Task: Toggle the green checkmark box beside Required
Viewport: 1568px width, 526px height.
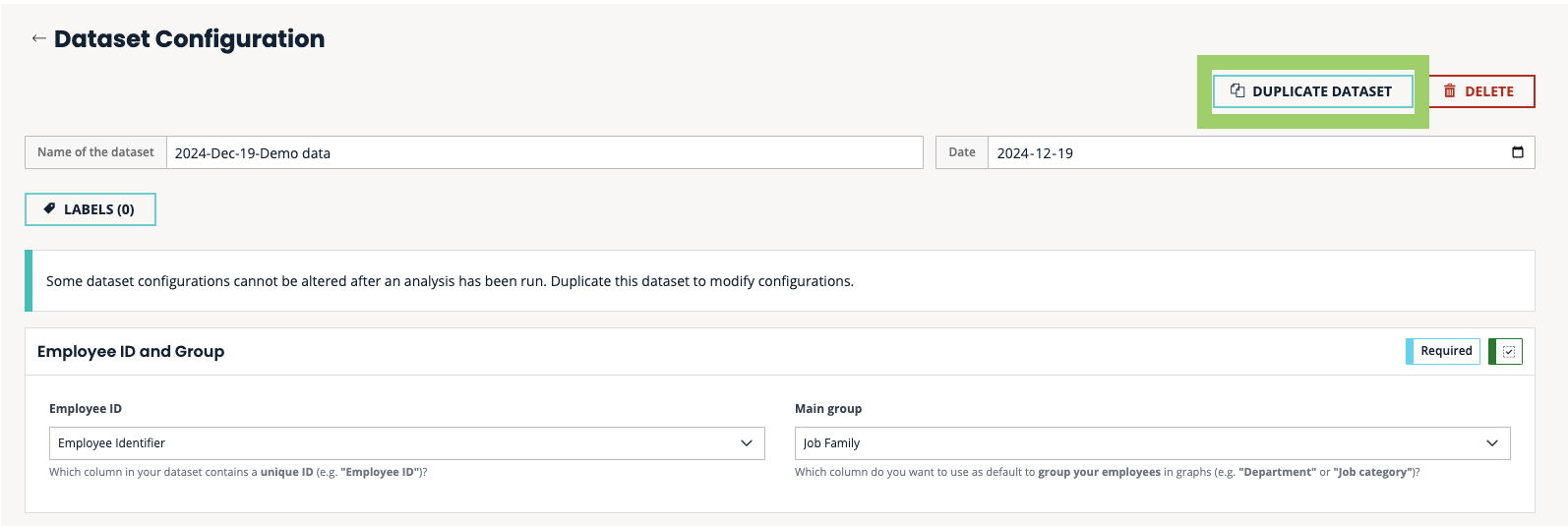Action: tap(1508, 351)
